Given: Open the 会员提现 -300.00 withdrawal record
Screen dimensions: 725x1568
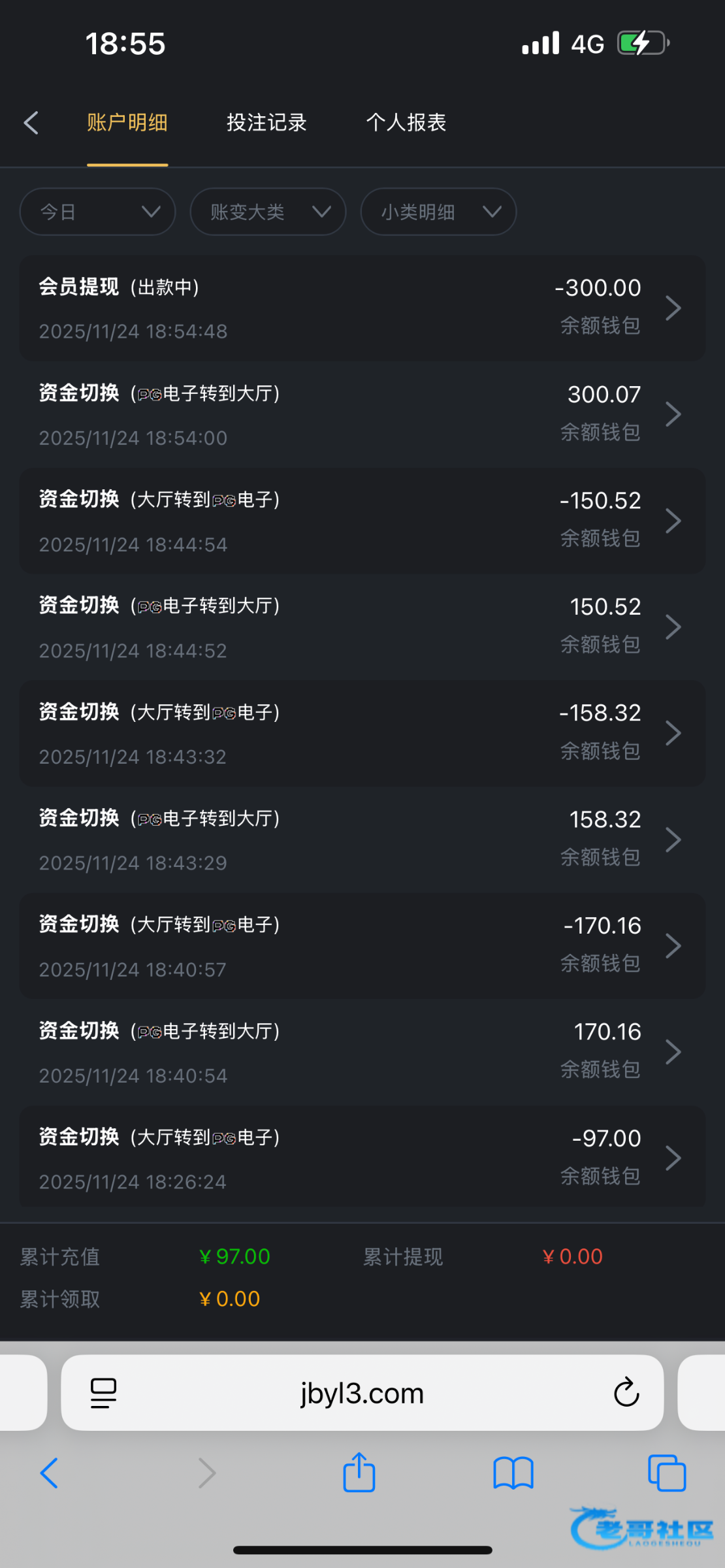Looking at the screenshot, I should coord(362,308).
